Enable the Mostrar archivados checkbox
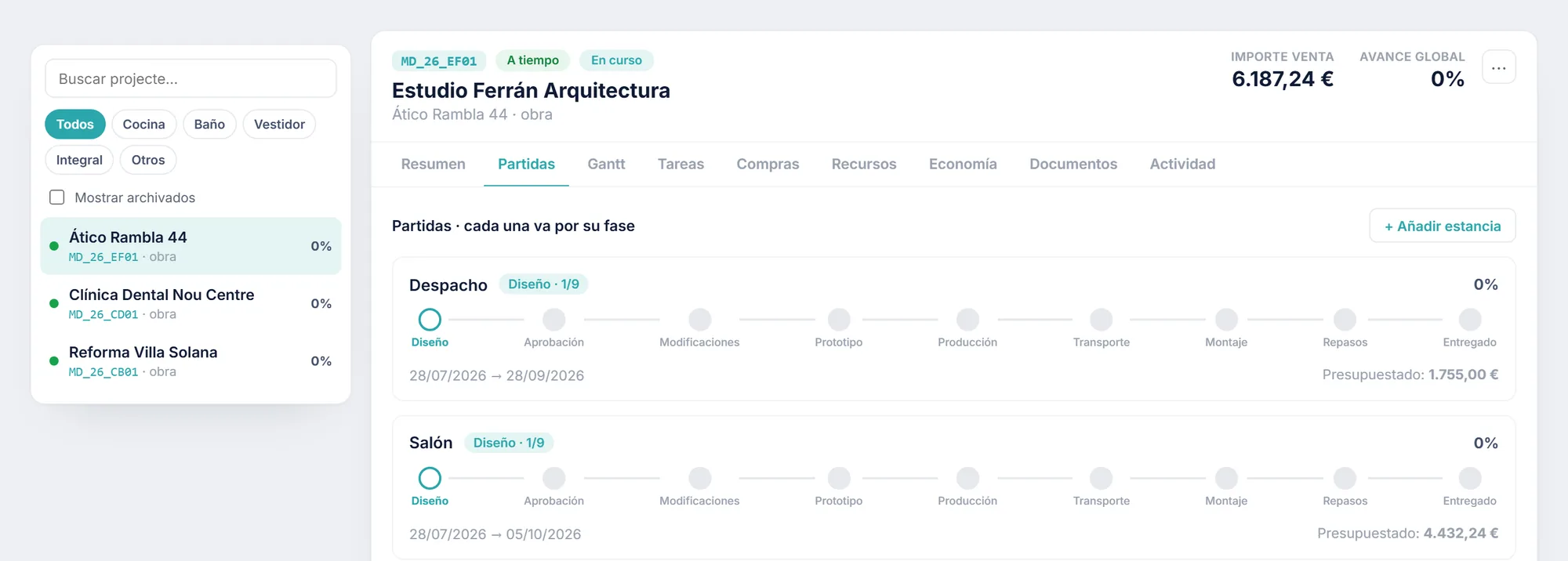 [57, 197]
